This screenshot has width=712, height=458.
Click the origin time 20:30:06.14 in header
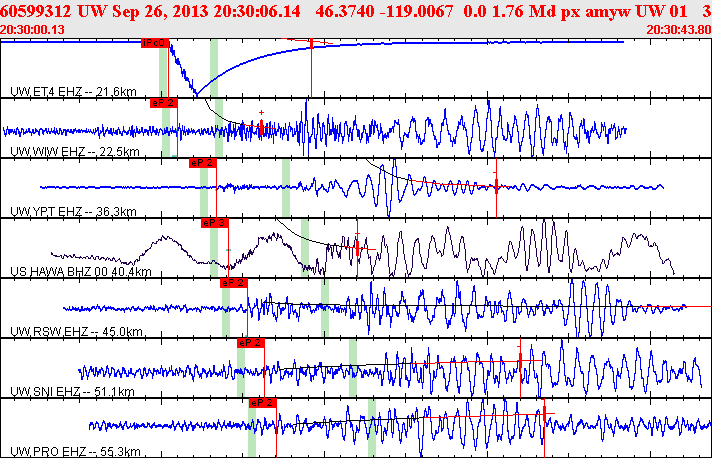tap(257, 11)
